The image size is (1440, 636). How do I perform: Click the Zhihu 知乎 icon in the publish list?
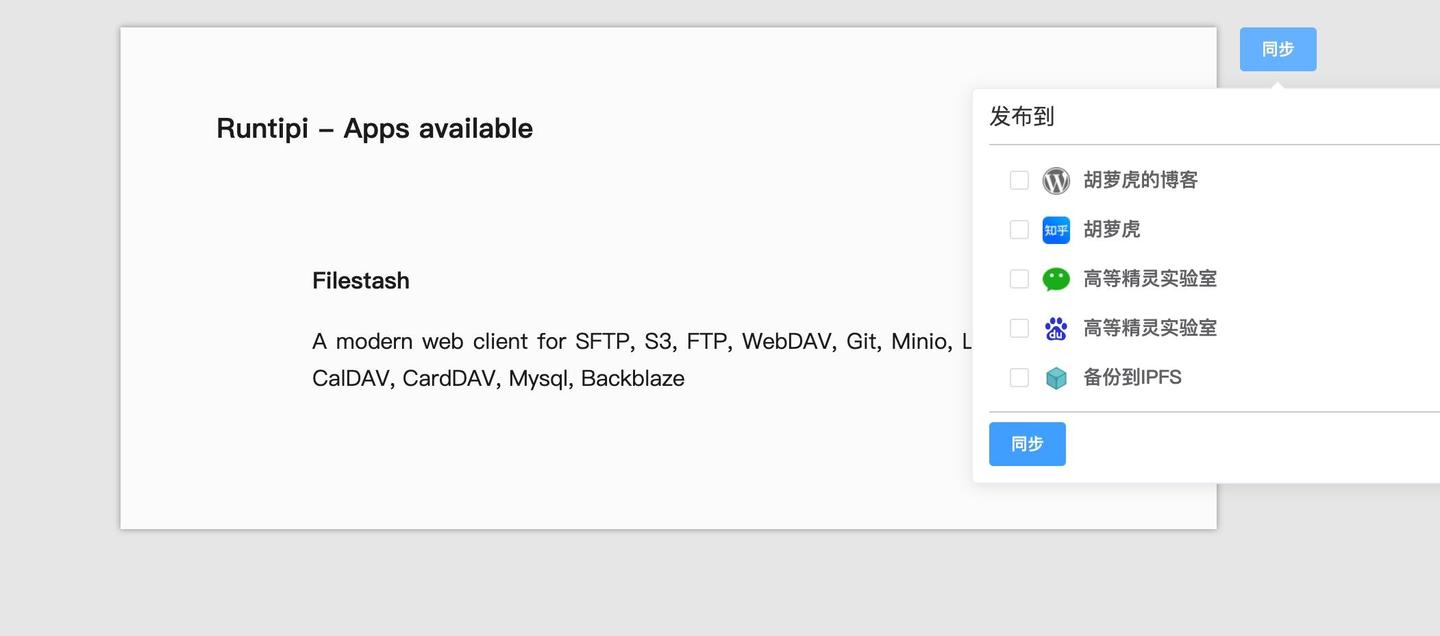[x=1056, y=229]
